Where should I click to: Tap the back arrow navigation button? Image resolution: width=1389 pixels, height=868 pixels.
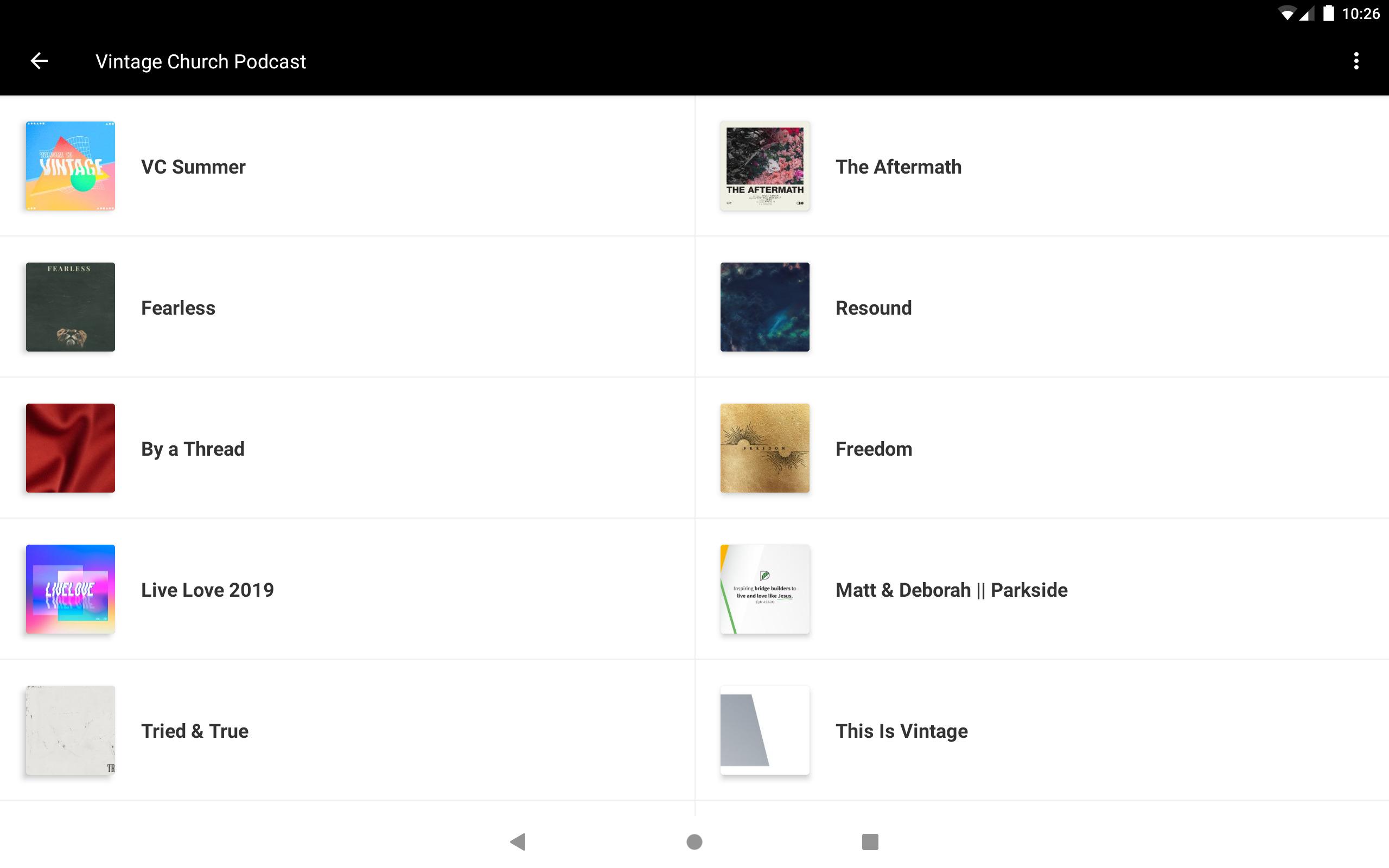coord(38,61)
